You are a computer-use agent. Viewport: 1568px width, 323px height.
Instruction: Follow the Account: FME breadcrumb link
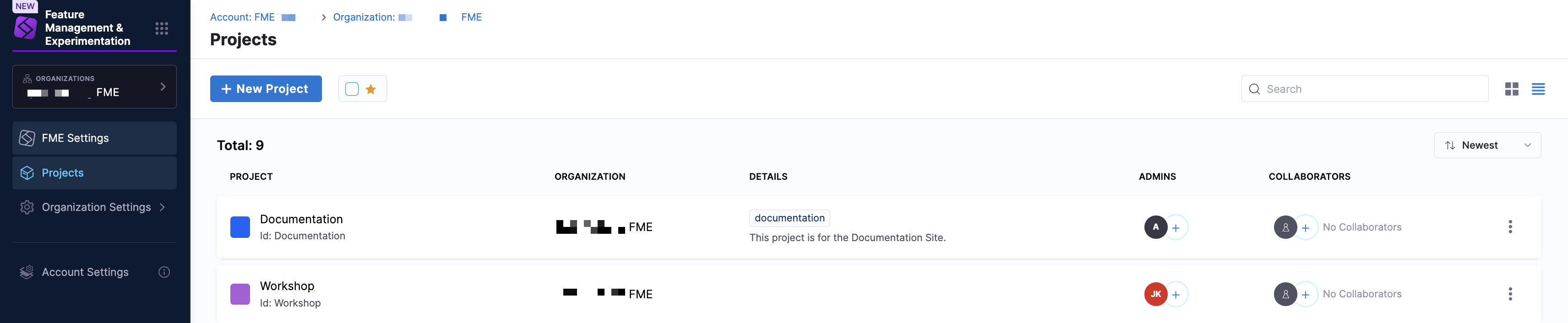point(253,17)
